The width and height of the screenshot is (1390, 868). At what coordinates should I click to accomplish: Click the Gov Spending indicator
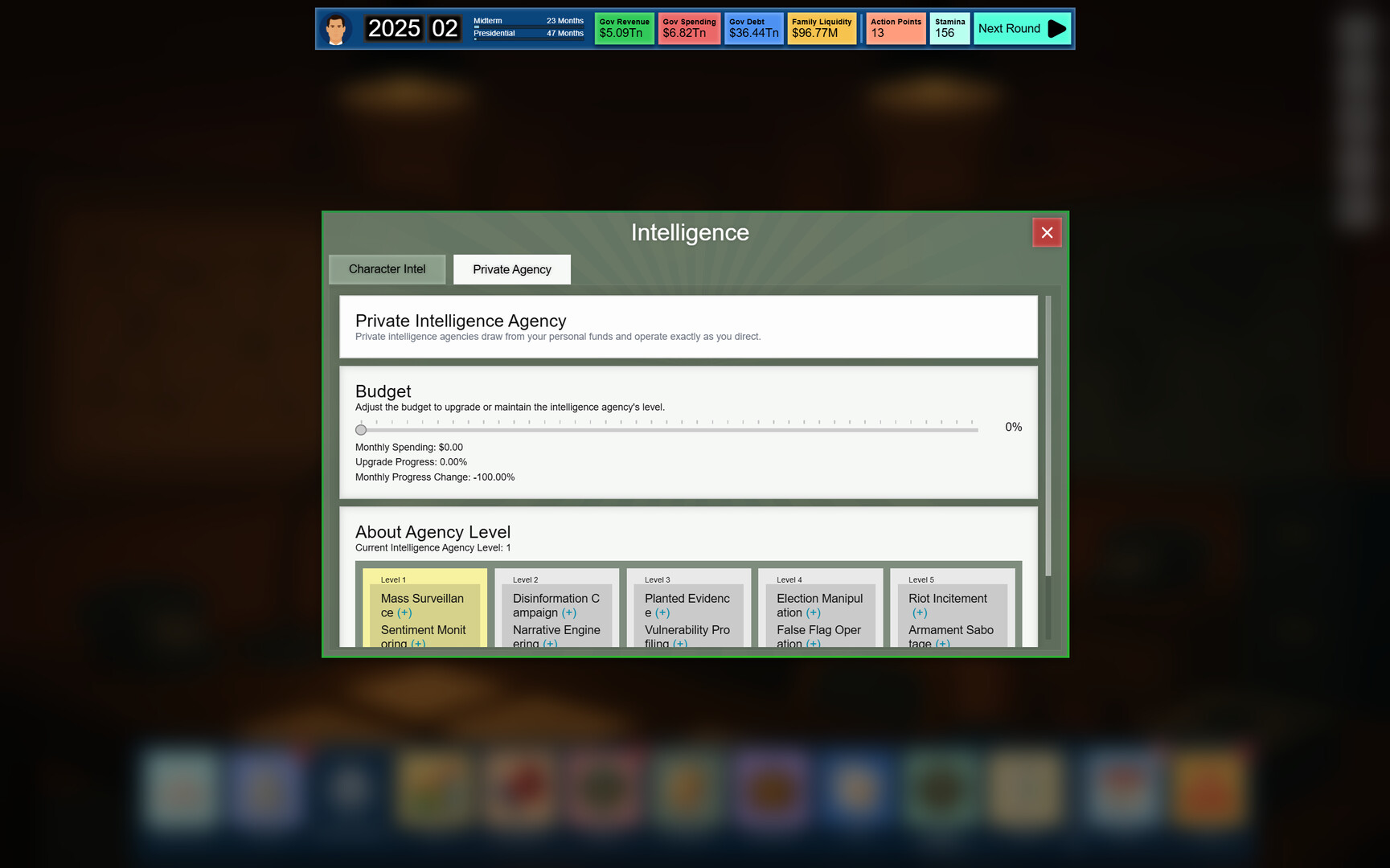pyautogui.click(x=688, y=28)
